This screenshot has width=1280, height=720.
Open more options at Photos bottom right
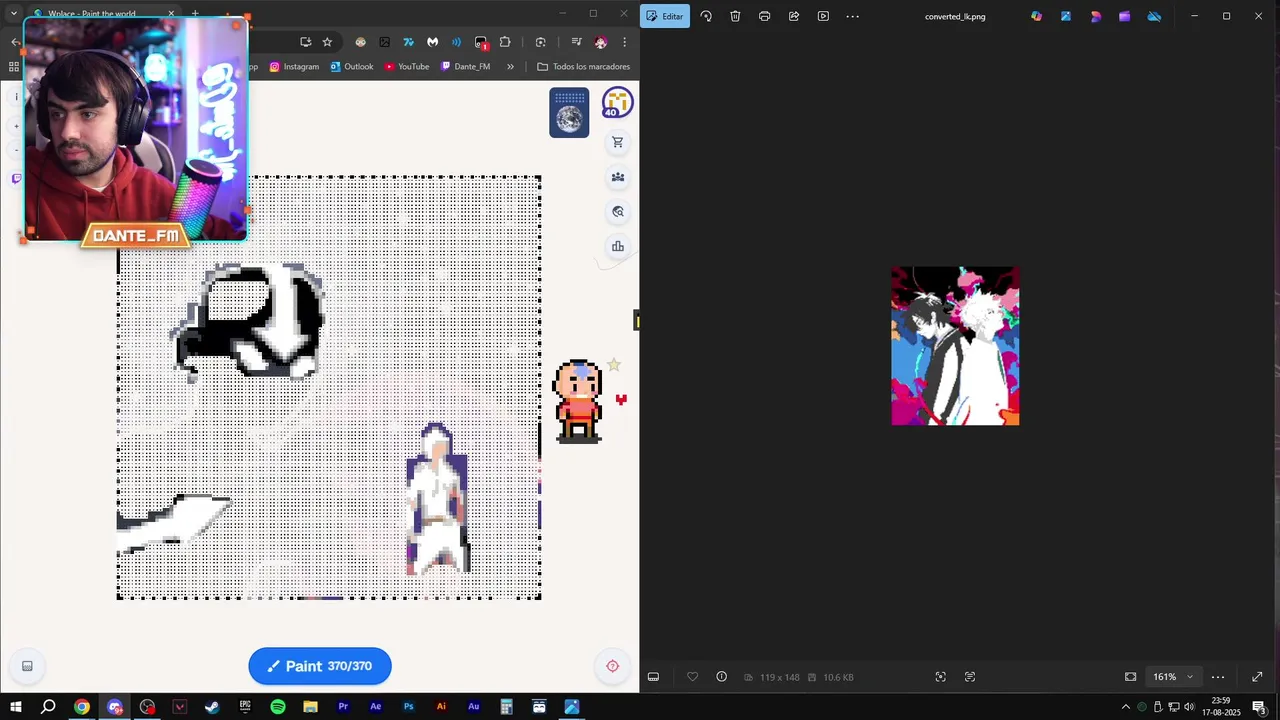point(1218,677)
